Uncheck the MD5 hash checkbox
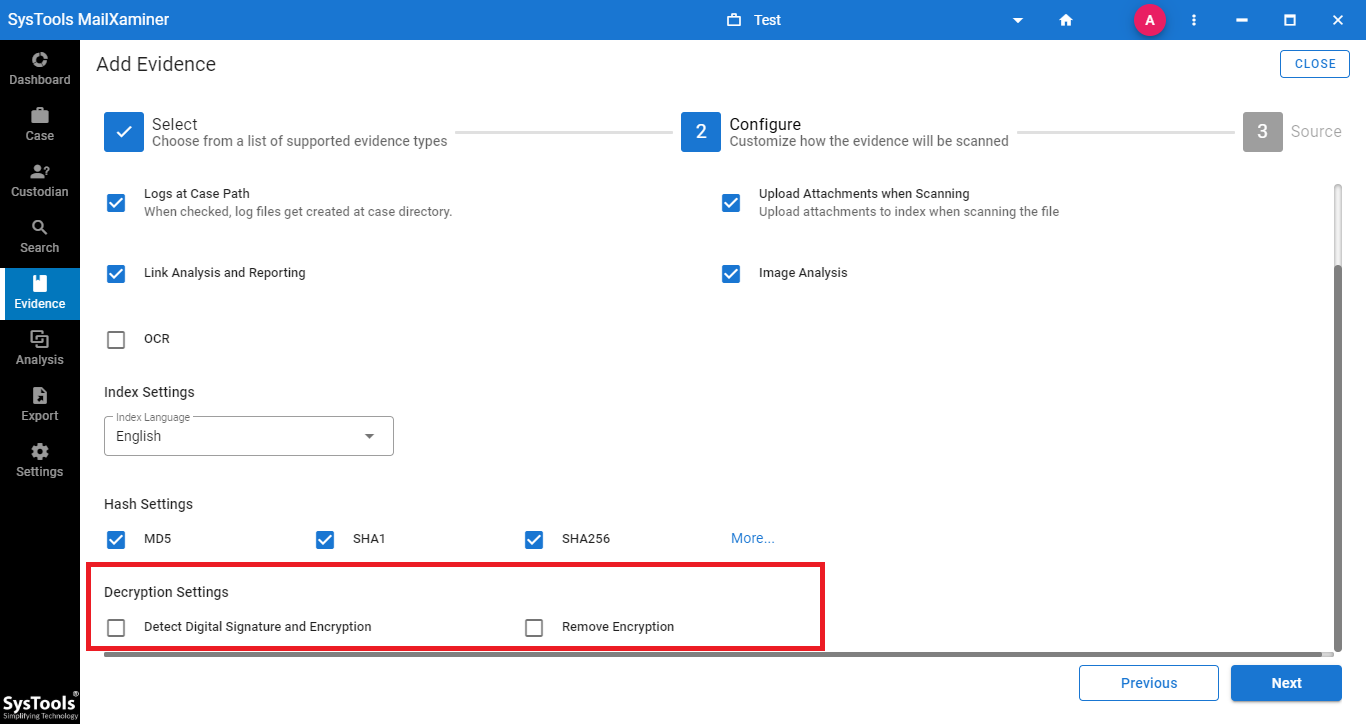The image size is (1366, 724). coord(116,539)
